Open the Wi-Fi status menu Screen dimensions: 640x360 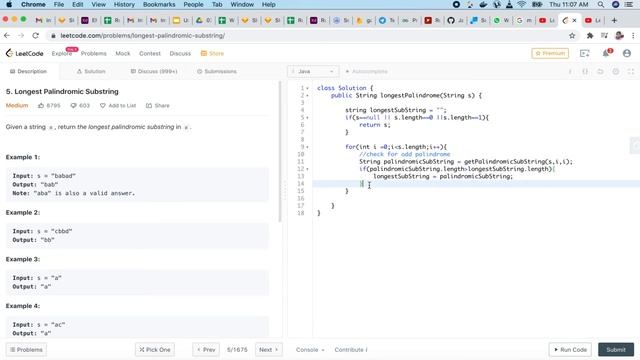(522, 4)
